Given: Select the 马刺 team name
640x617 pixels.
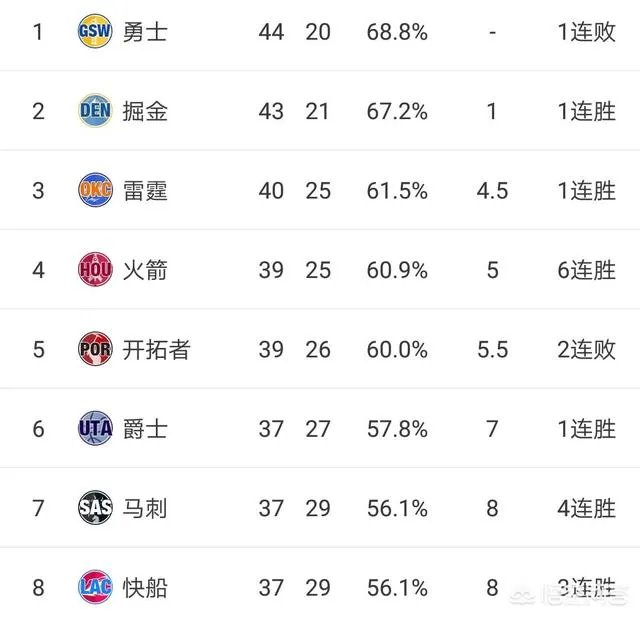Looking at the screenshot, I should click(146, 508).
